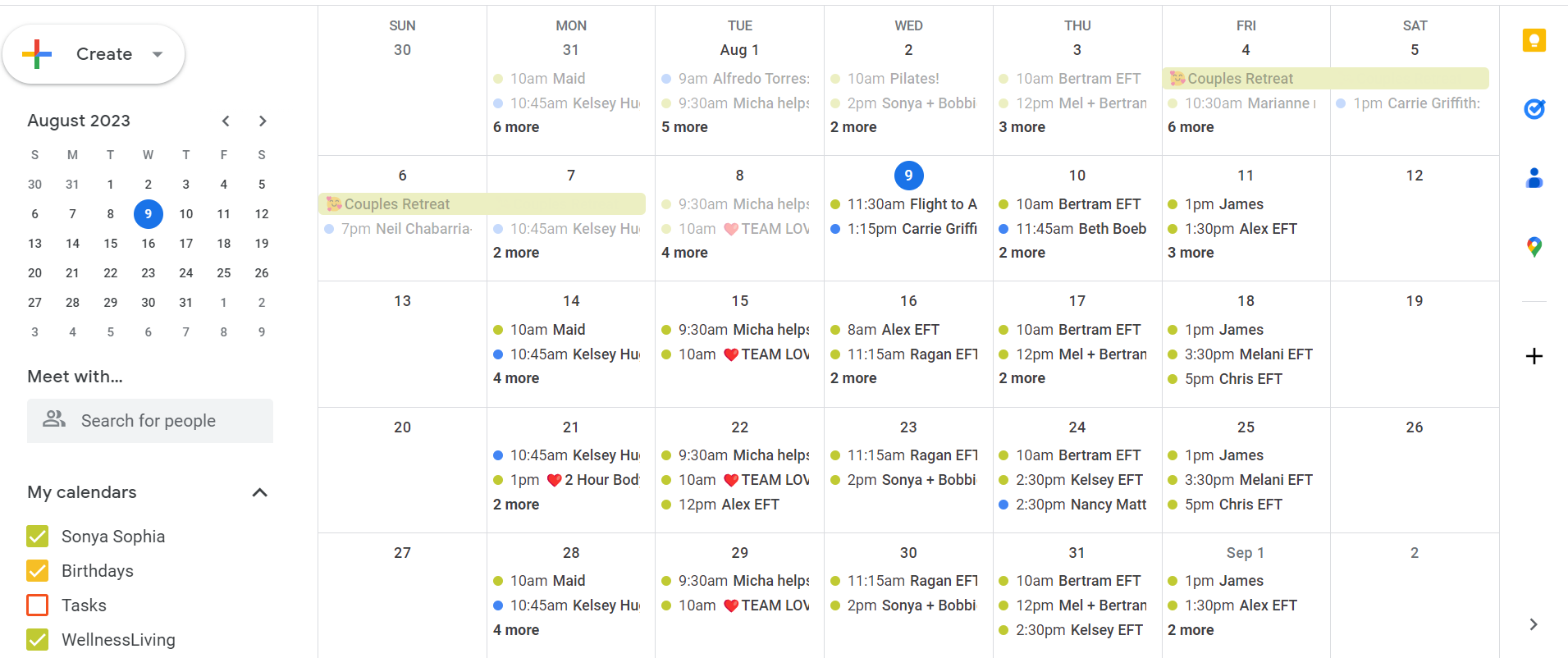Hide the side panel with the bottom chevron
Viewport: 1568px width, 658px height.
[1534, 624]
